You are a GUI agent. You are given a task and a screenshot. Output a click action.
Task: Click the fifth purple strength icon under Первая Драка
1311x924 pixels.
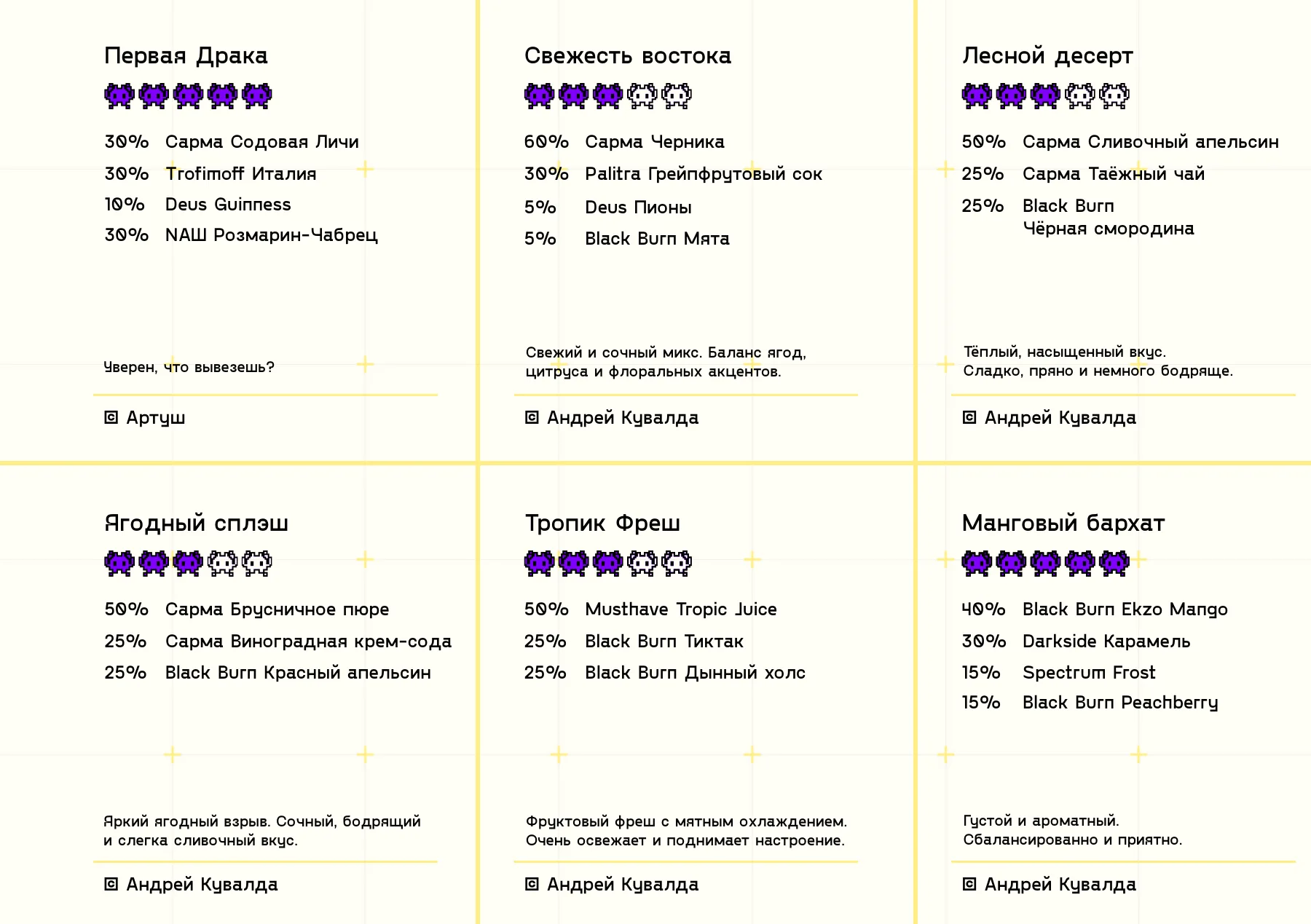257,95
